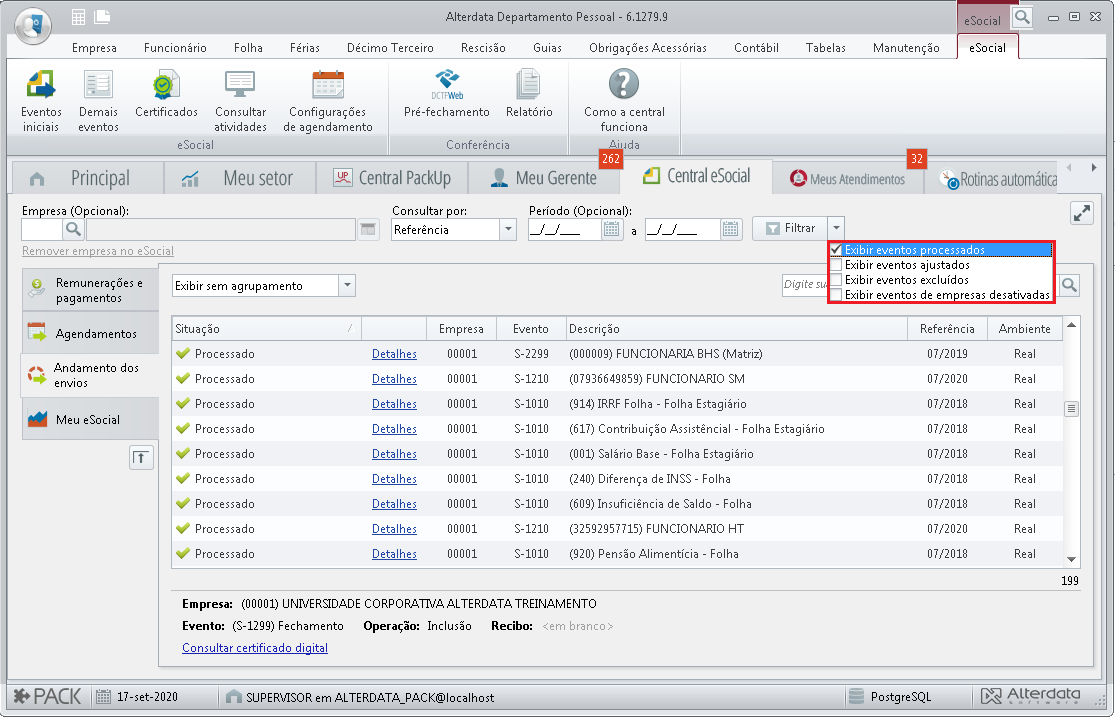
Task: Click the Período start date field
Action: [565, 229]
